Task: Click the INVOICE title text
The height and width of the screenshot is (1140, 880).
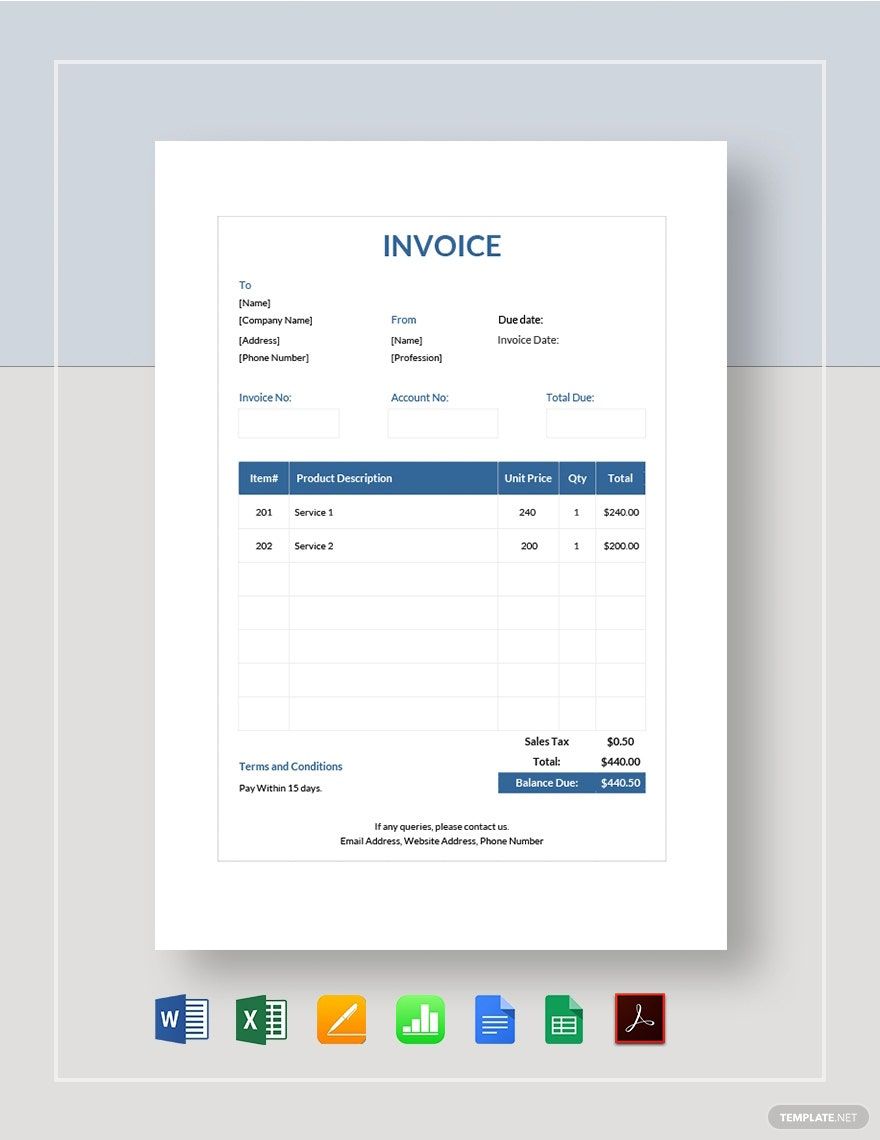Action: pos(441,246)
